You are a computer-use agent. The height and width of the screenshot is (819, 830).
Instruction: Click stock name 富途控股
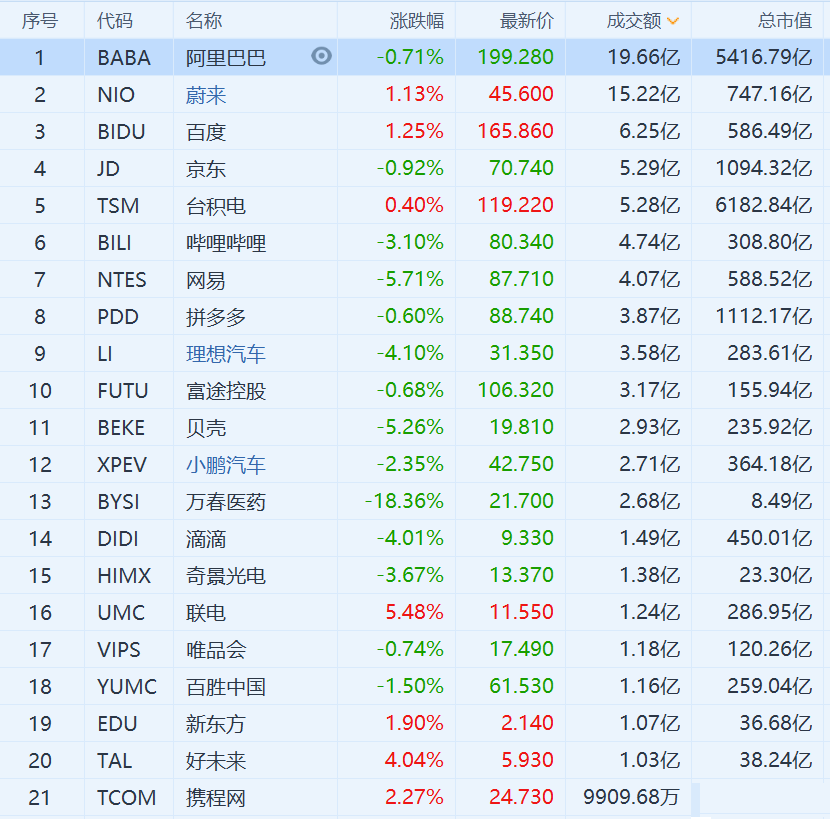226,391
